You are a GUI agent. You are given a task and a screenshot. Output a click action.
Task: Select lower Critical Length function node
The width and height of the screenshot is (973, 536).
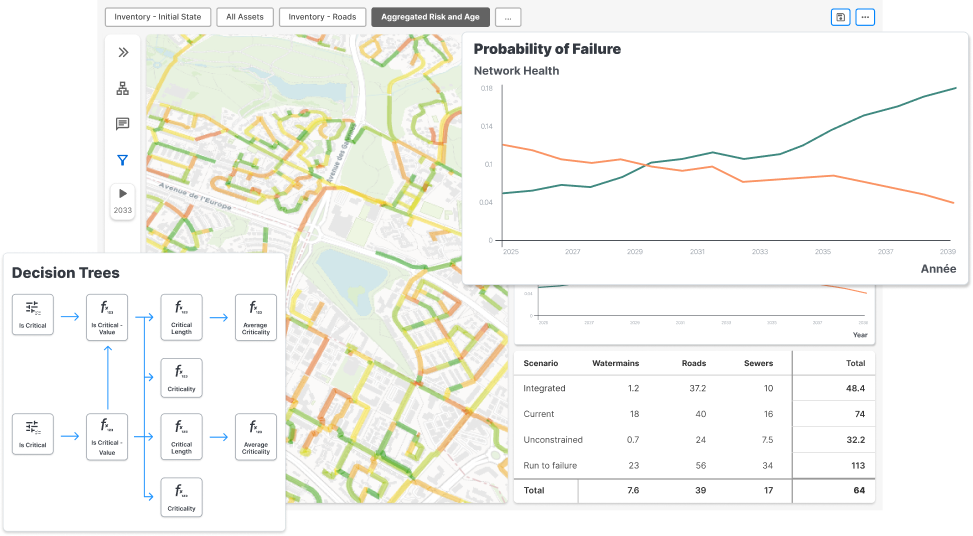[181, 437]
